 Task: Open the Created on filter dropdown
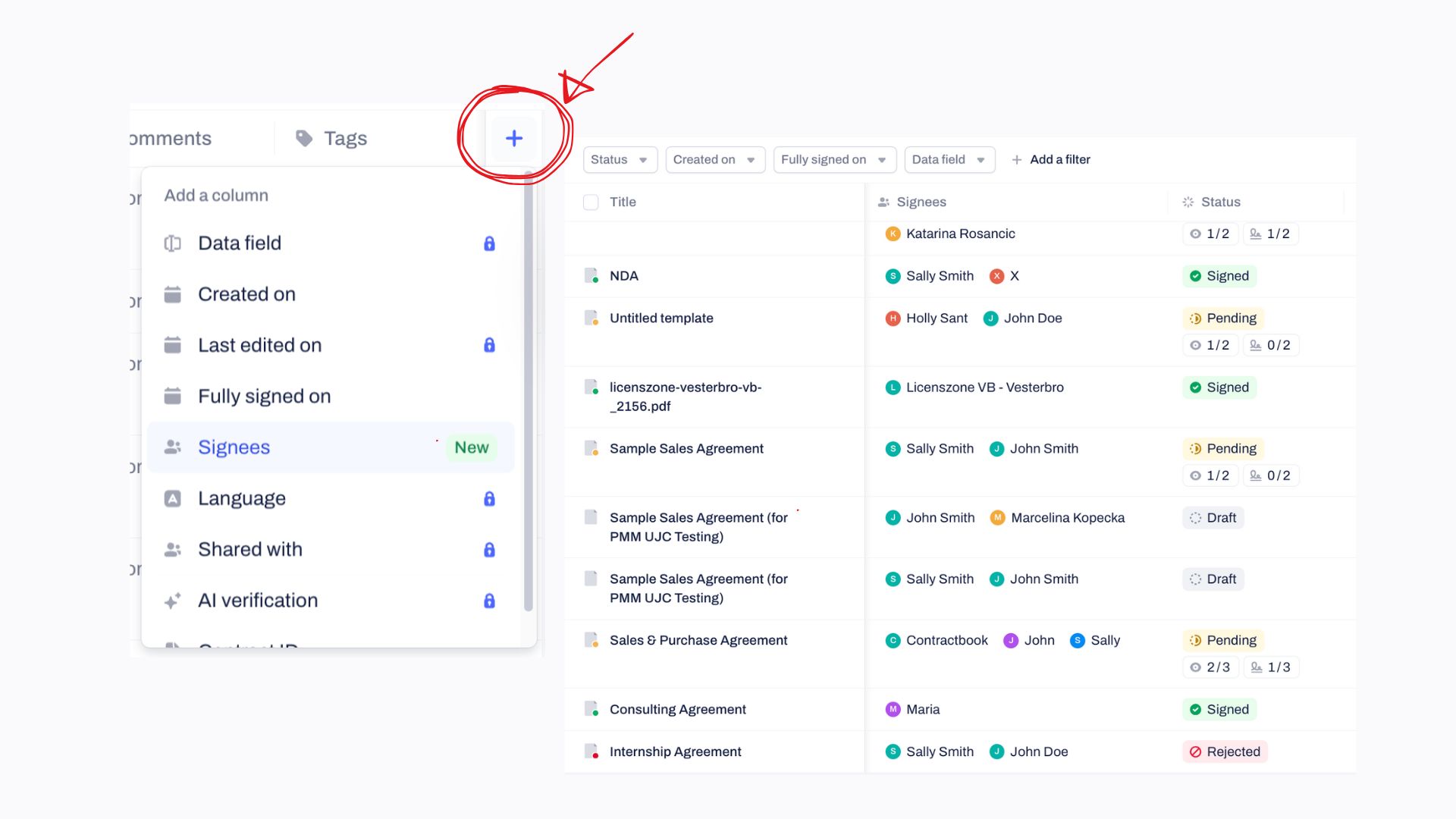pos(714,159)
